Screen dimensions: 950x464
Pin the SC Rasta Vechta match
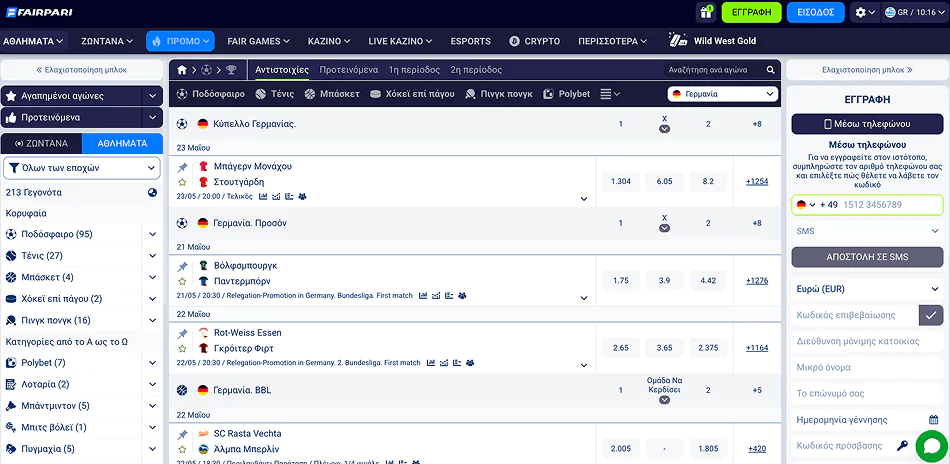(182, 434)
